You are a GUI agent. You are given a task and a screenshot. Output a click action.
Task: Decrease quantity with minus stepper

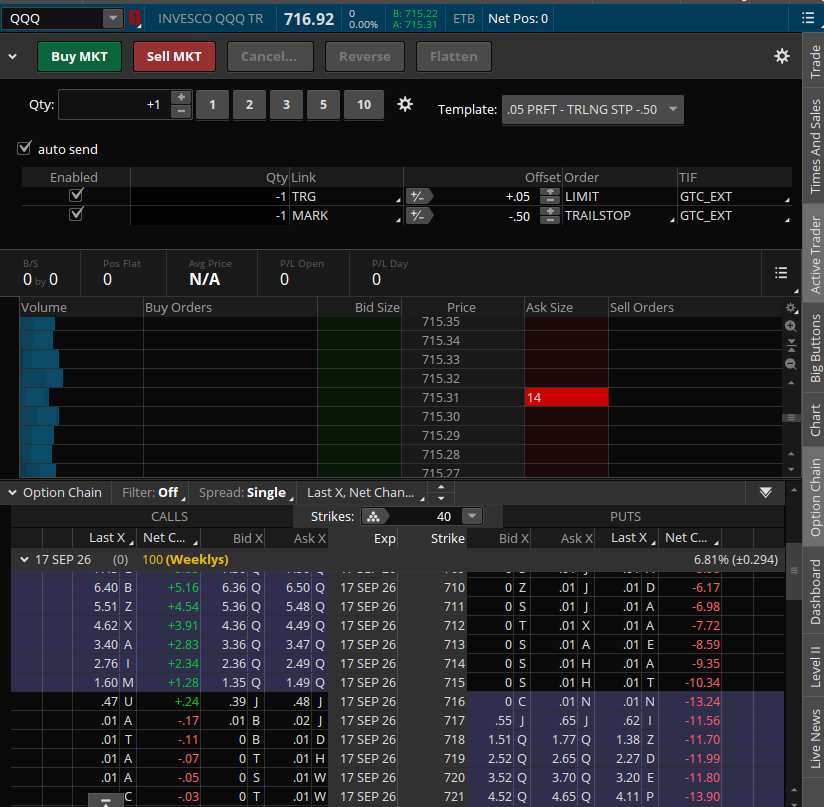(x=181, y=111)
